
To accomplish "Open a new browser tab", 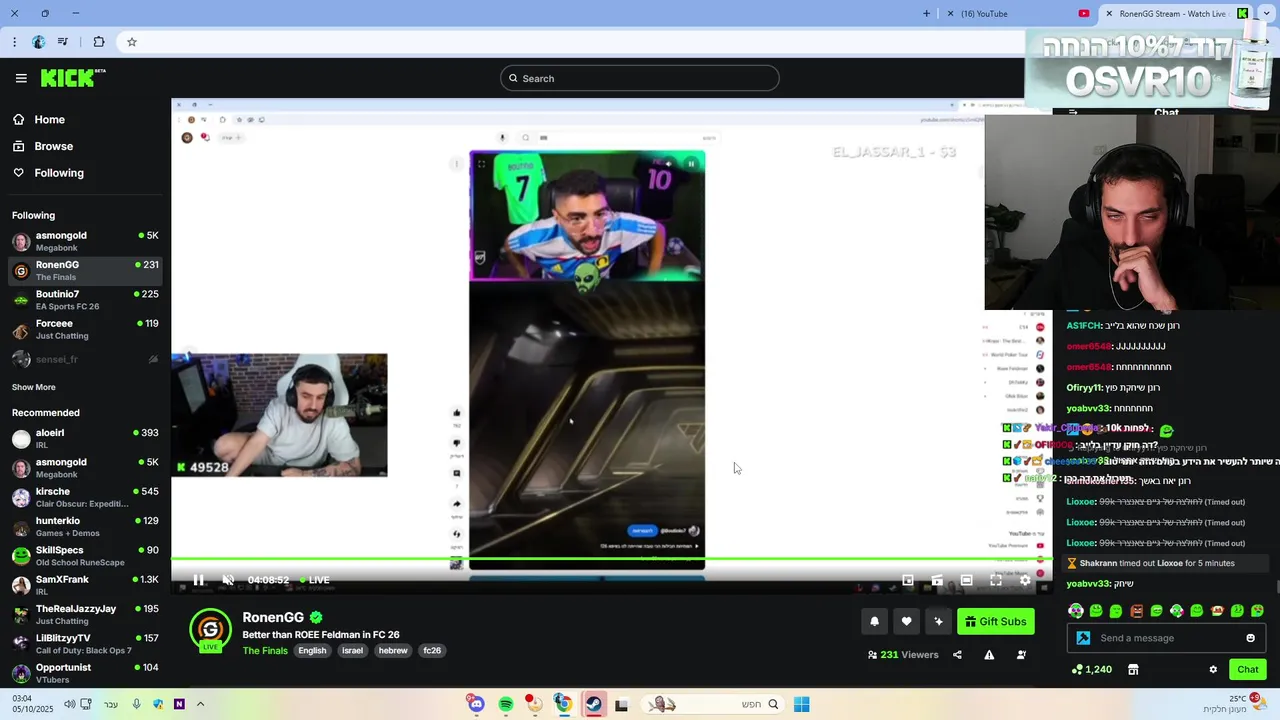I will 926,14.
